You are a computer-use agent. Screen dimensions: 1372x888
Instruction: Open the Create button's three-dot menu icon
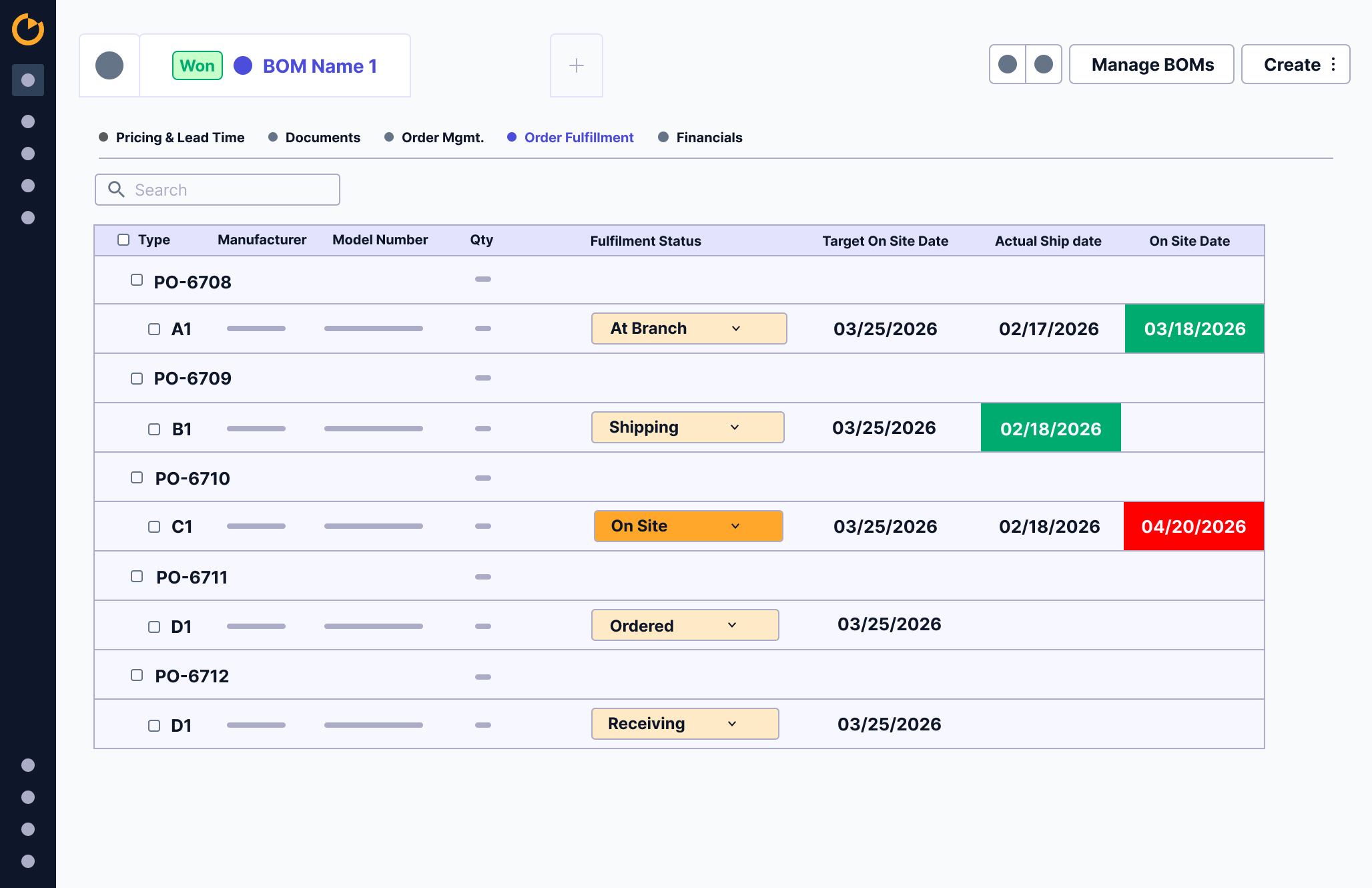click(x=1333, y=64)
